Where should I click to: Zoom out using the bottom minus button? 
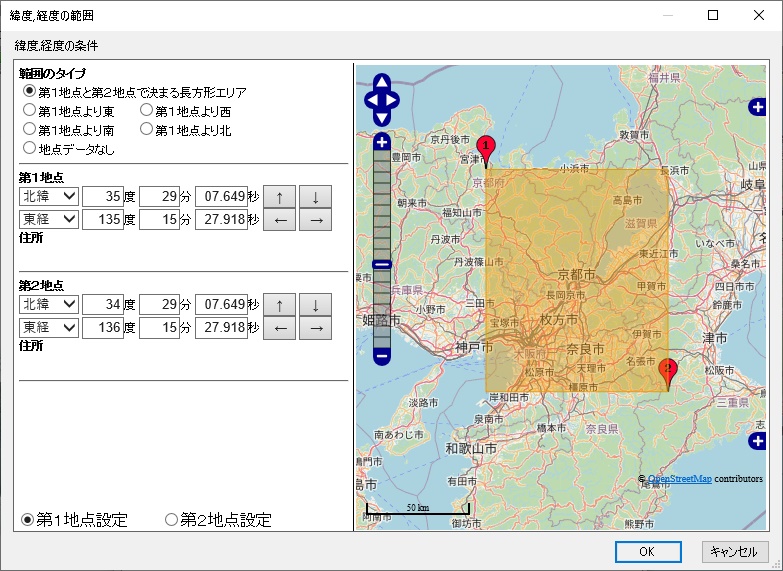[382, 355]
